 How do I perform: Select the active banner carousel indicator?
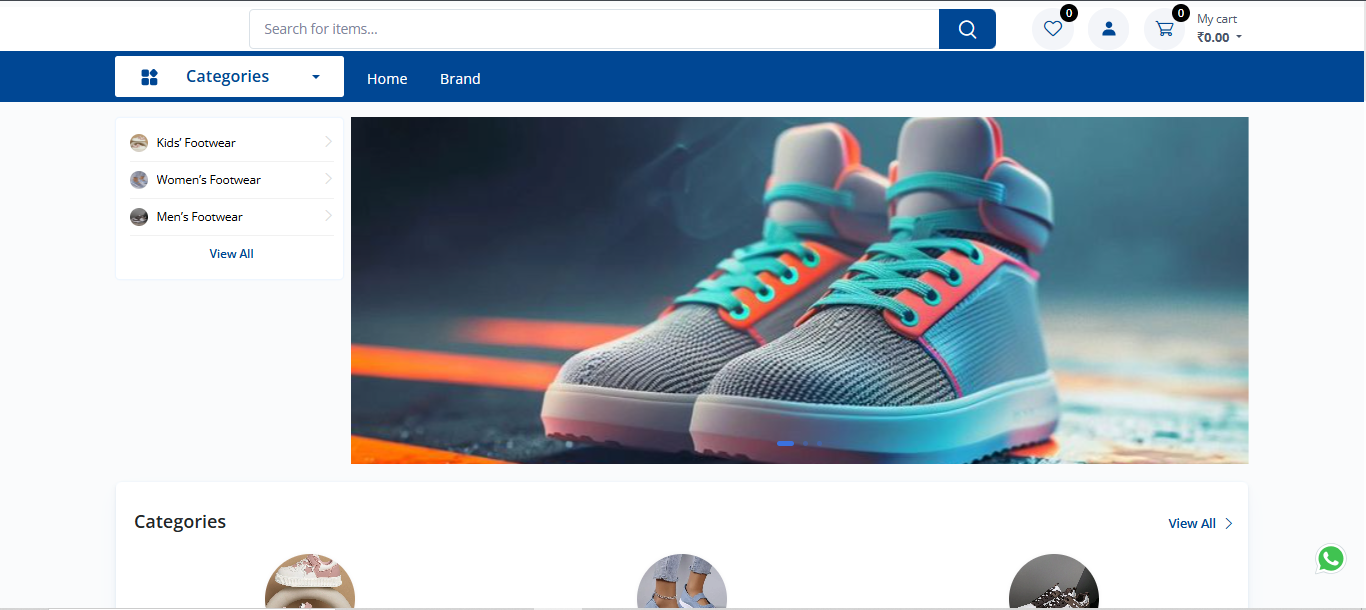click(785, 443)
